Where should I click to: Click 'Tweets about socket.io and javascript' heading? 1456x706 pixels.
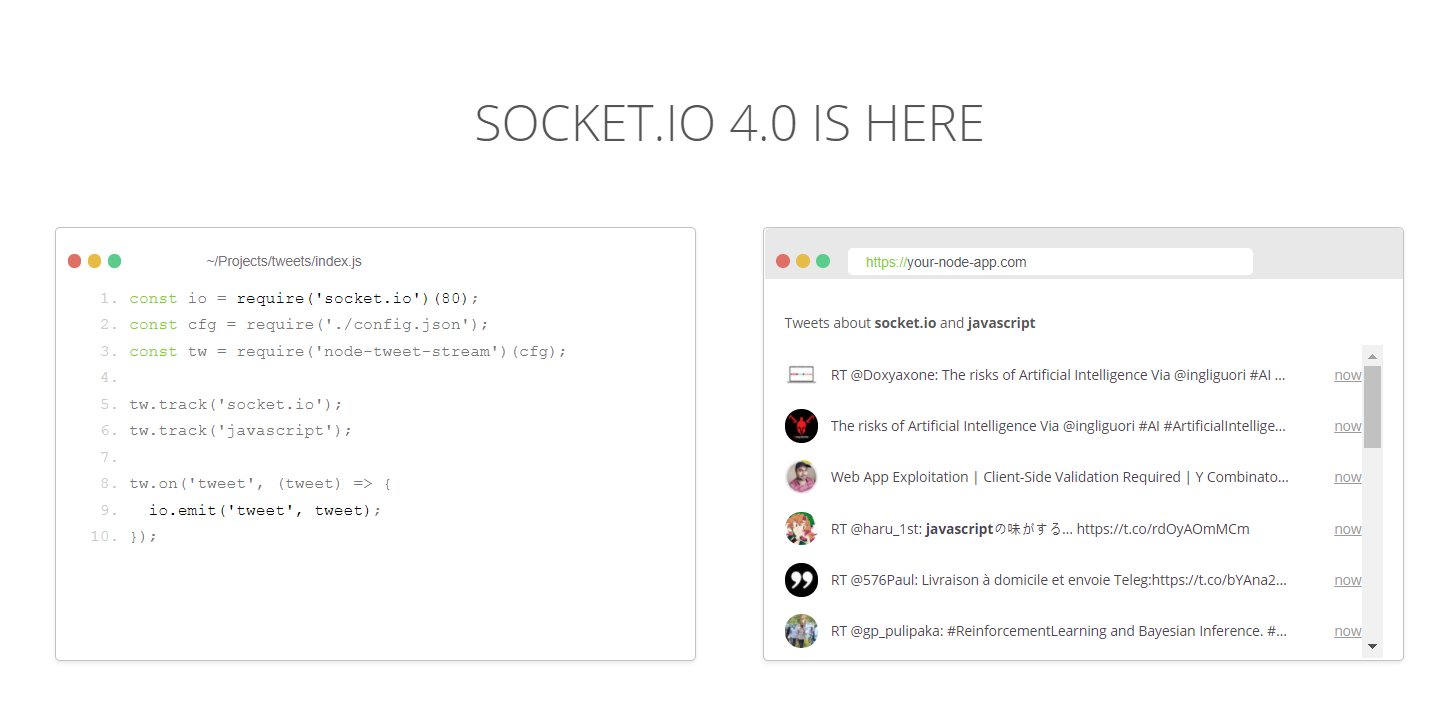910,323
